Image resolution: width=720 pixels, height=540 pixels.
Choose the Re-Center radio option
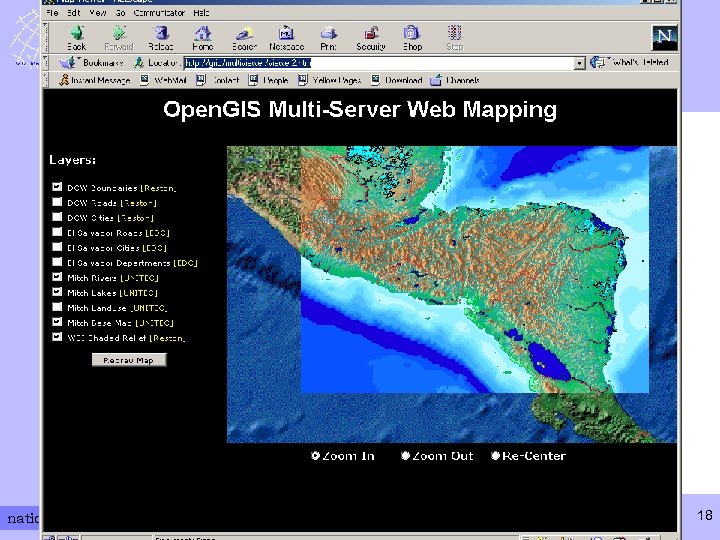pyautogui.click(x=495, y=456)
